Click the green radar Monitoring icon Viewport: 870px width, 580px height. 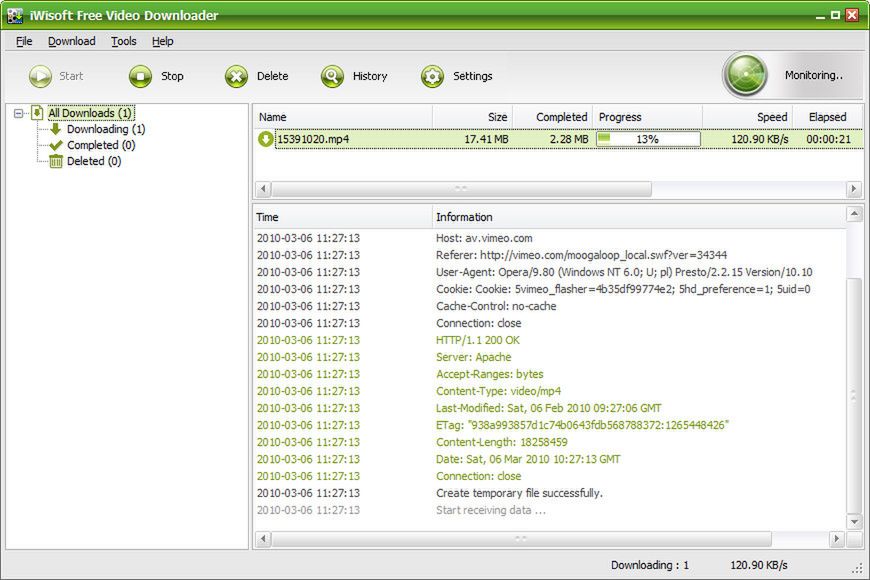pos(746,75)
